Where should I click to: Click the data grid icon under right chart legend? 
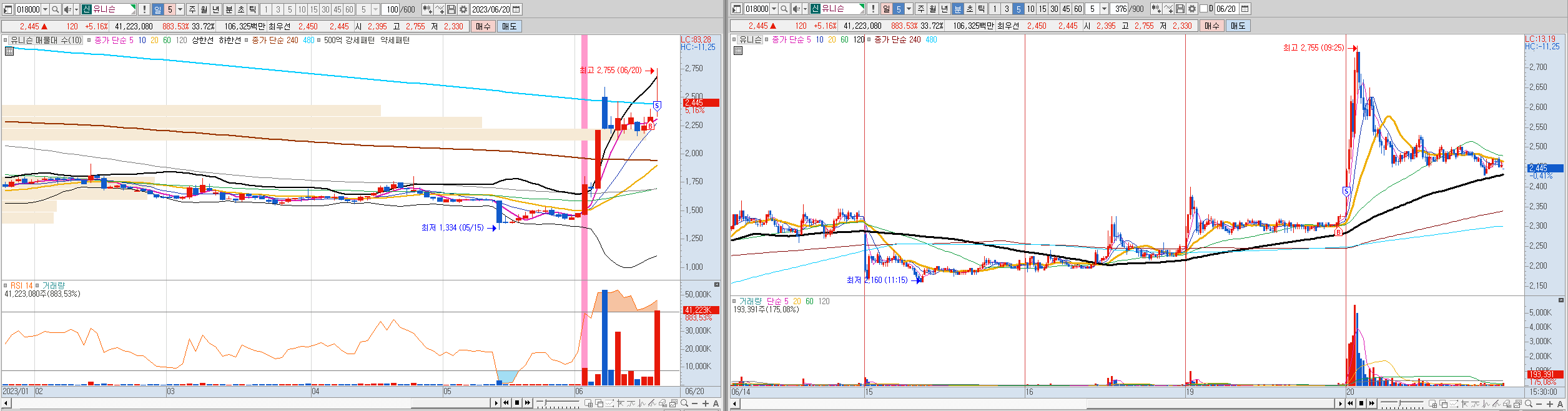738,51
